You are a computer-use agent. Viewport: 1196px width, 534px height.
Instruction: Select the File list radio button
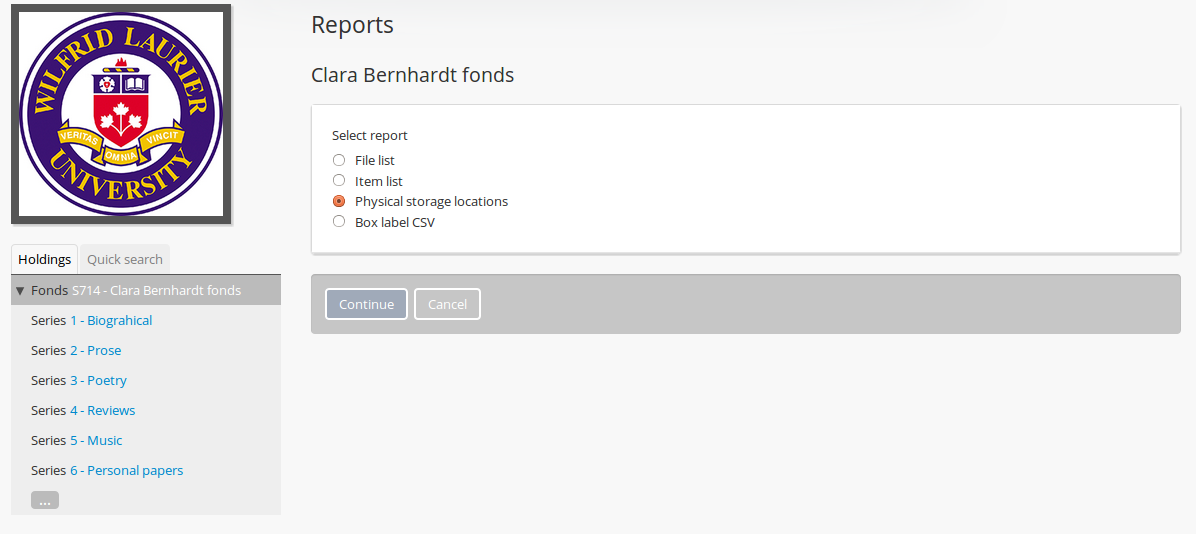339,160
